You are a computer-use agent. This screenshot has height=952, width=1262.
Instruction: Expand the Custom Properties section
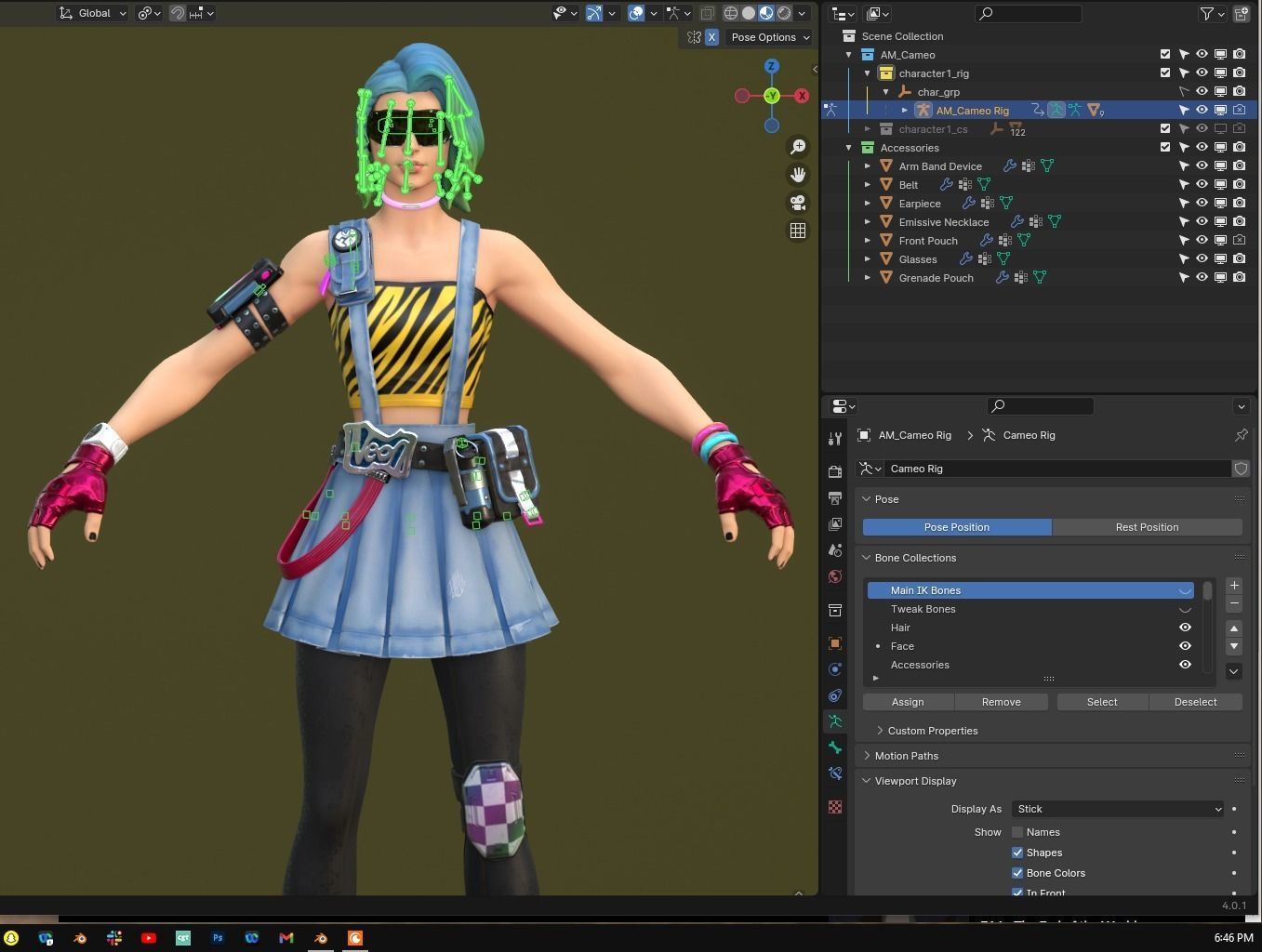(880, 731)
